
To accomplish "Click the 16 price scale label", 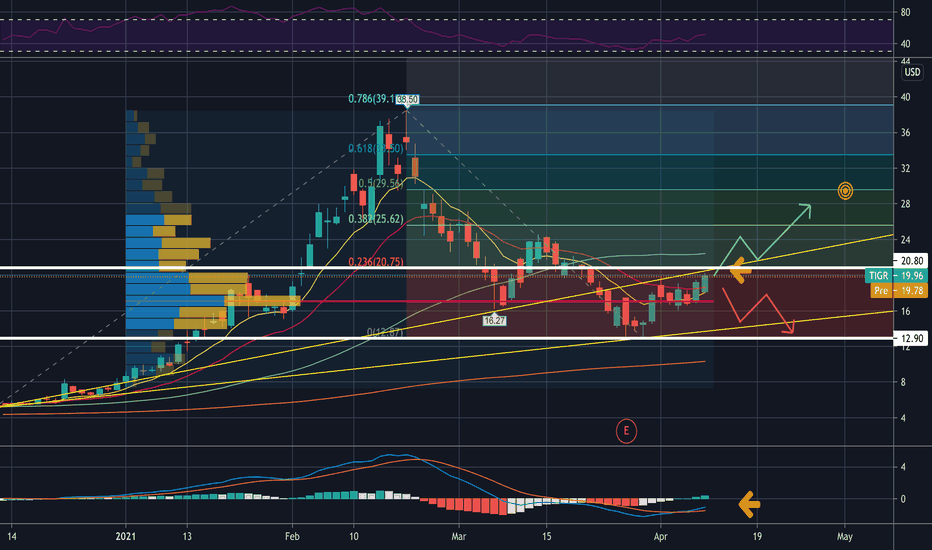I will [x=905, y=312].
